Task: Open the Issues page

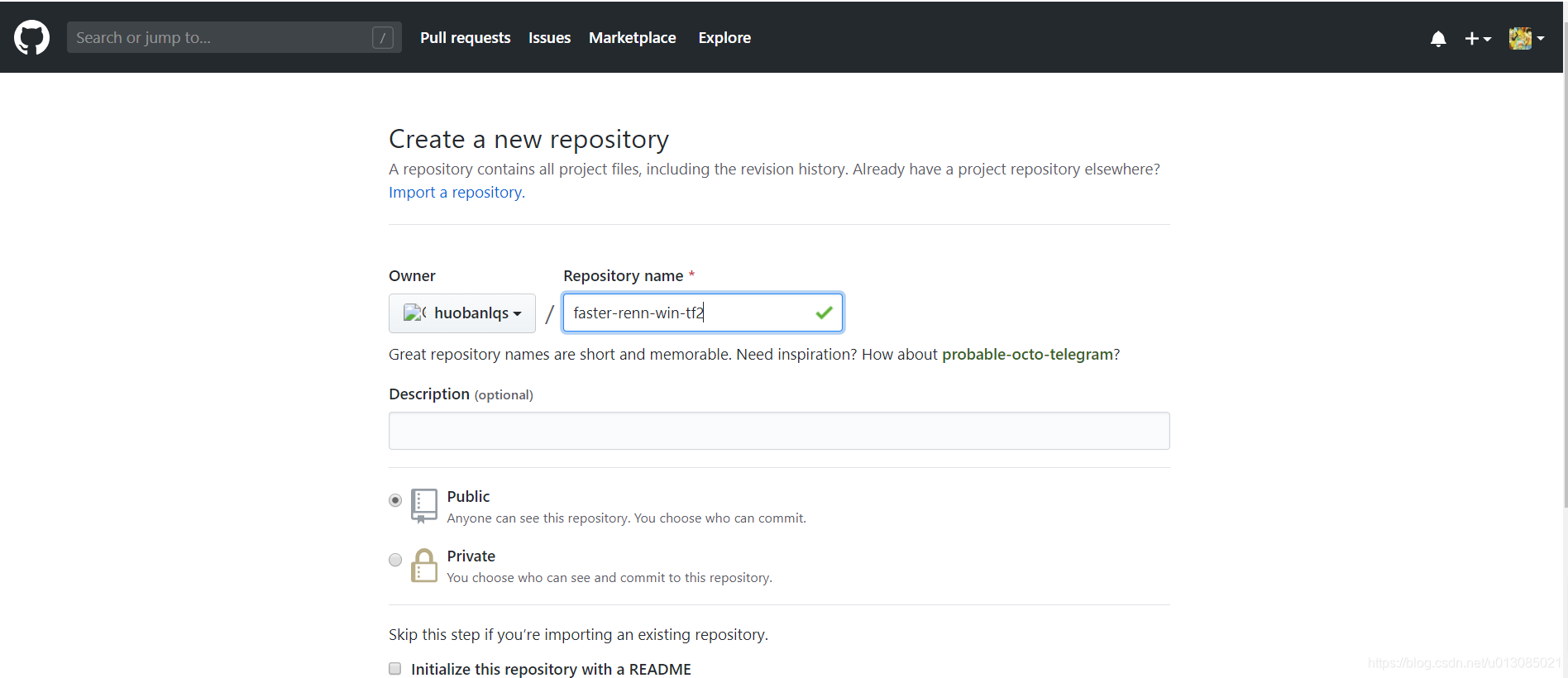Action: coord(549,38)
